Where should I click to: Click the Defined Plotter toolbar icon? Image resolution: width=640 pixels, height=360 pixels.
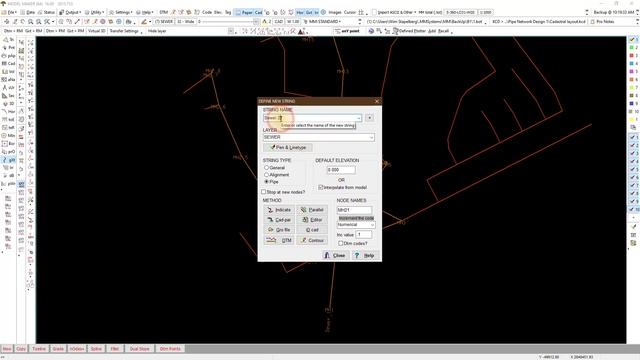[x=410, y=31]
